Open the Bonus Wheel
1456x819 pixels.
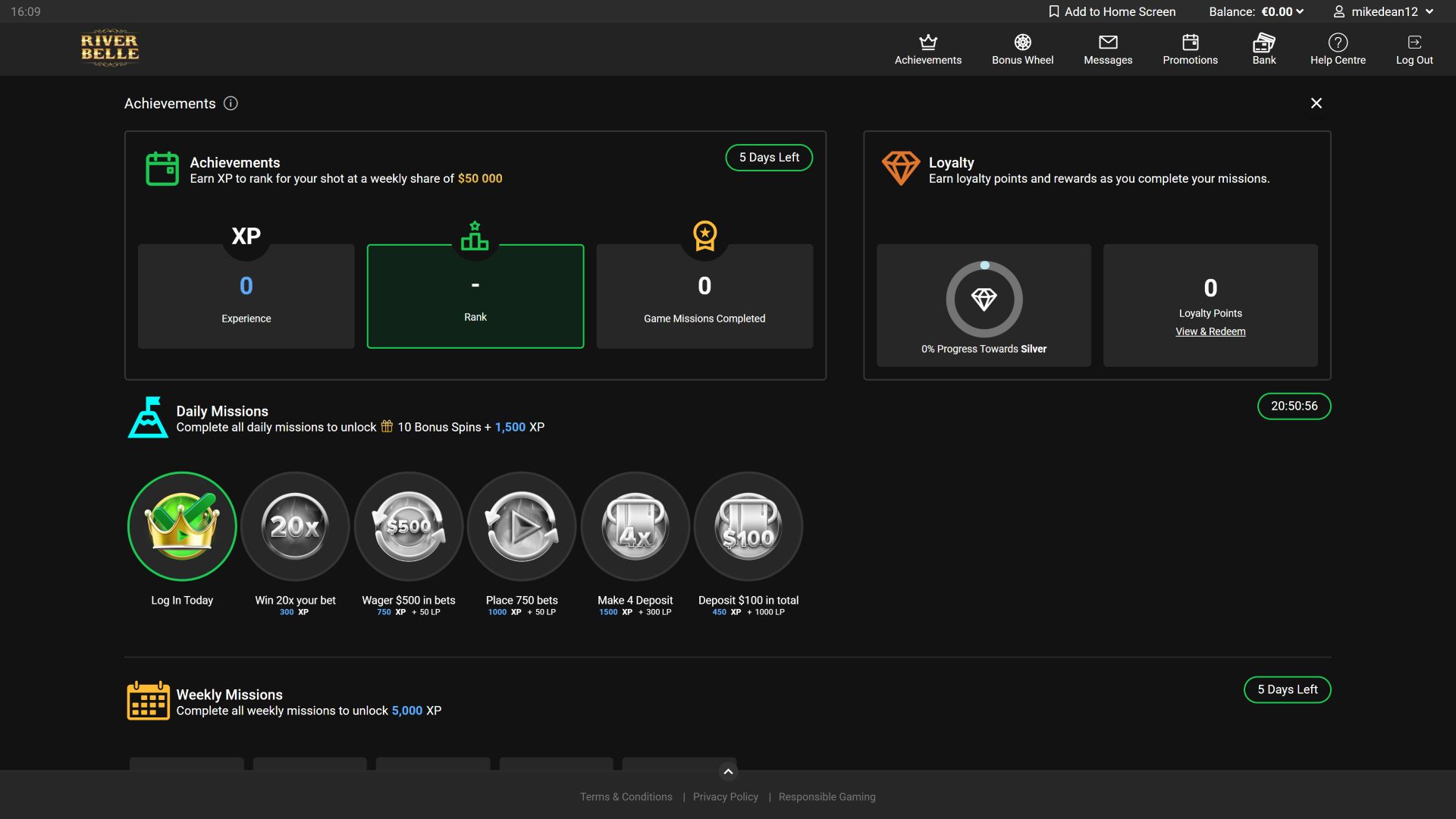(x=1022, y=50)
